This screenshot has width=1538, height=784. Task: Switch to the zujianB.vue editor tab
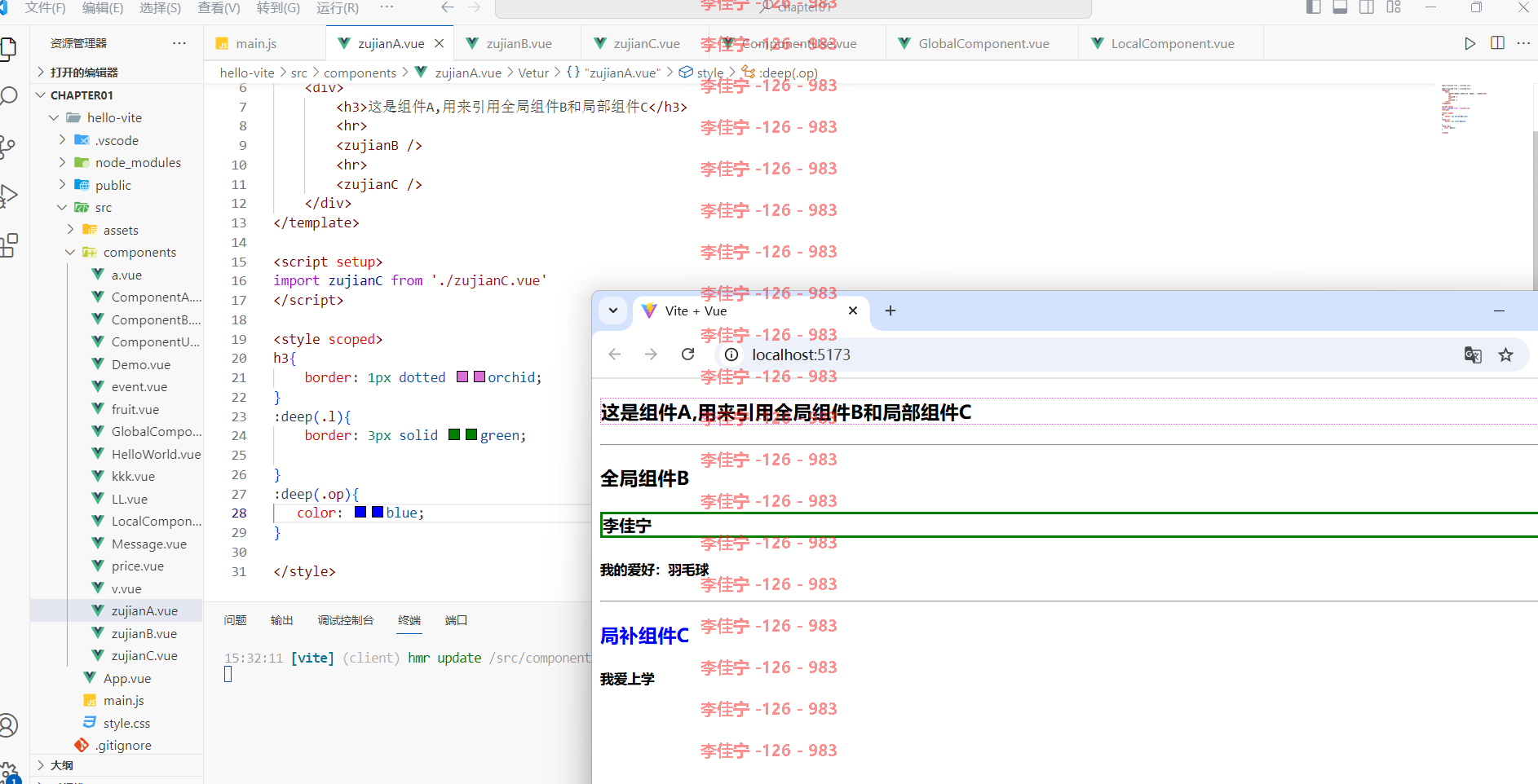click(519, 43)
